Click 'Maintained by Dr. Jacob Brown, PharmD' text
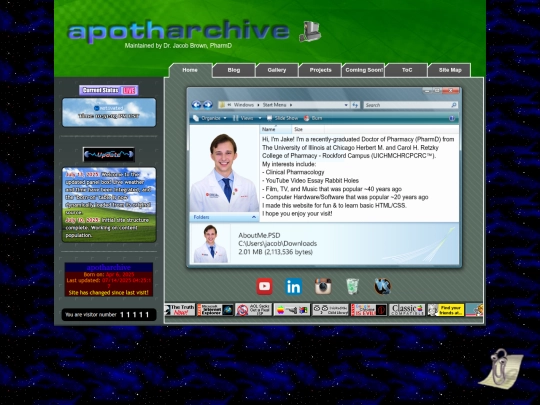Screen dimensions: 540x405 click(178, 45)
